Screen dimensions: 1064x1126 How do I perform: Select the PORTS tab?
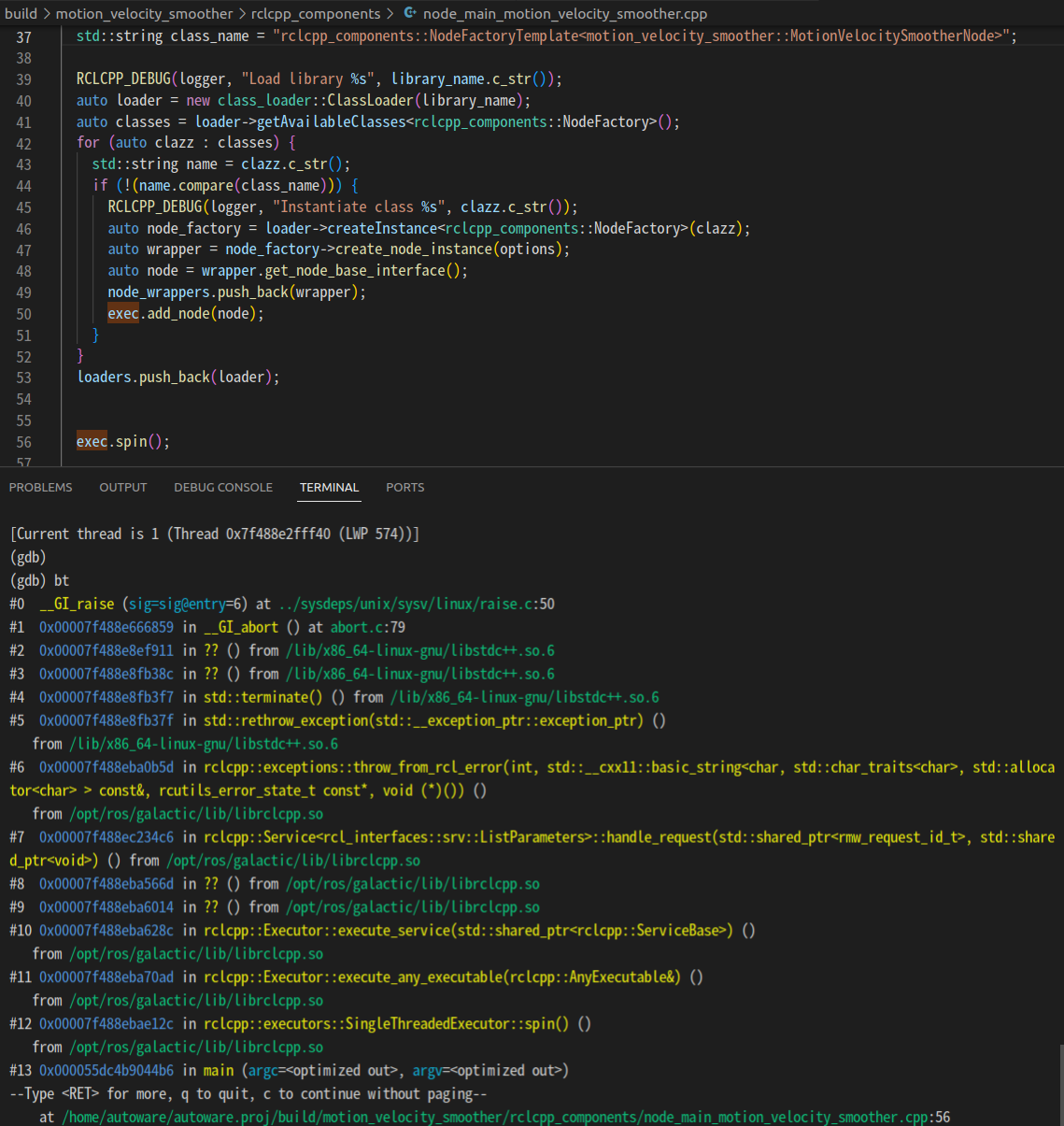[404, 487]
